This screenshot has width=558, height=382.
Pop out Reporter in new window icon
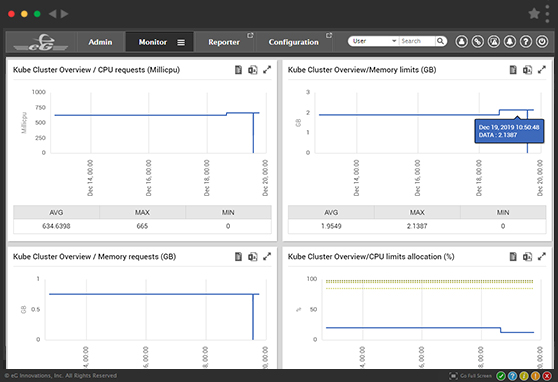point(250,35)
